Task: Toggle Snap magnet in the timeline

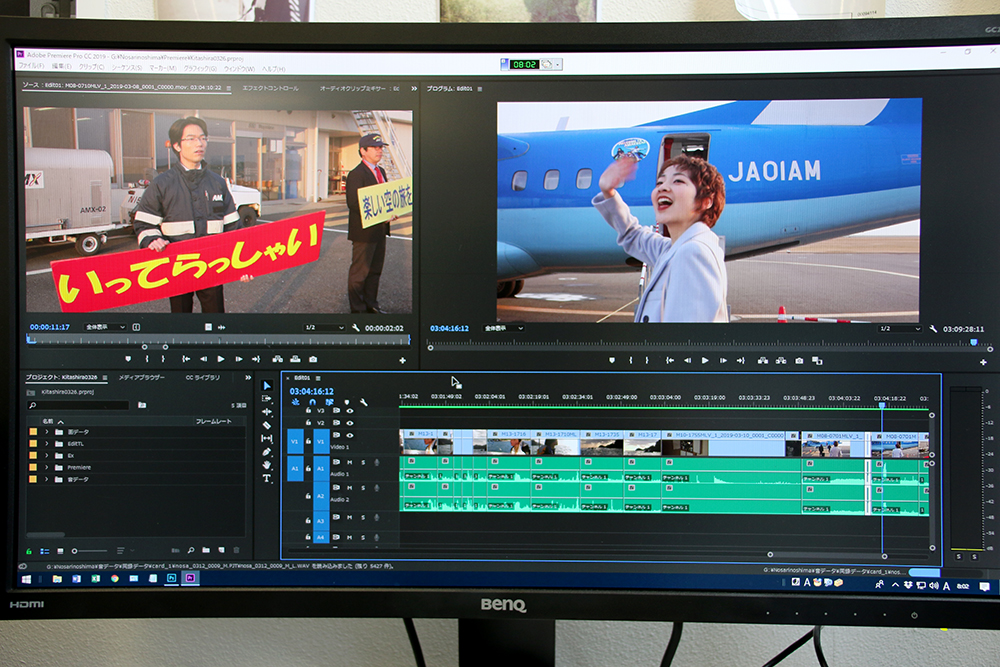Action: (x=312, y=402)
